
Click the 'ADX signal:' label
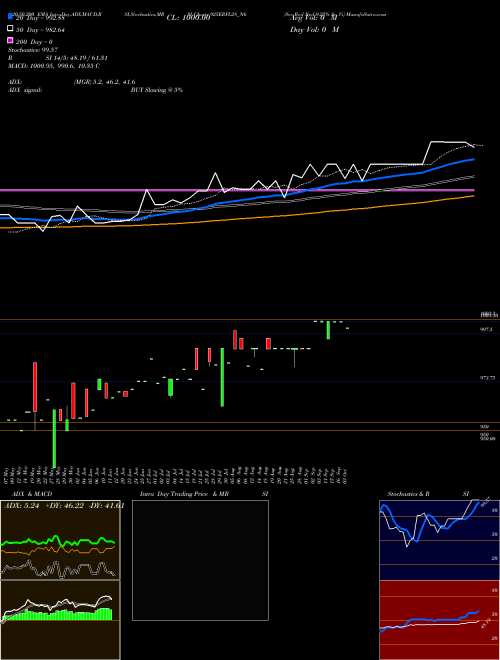[25, 90]
